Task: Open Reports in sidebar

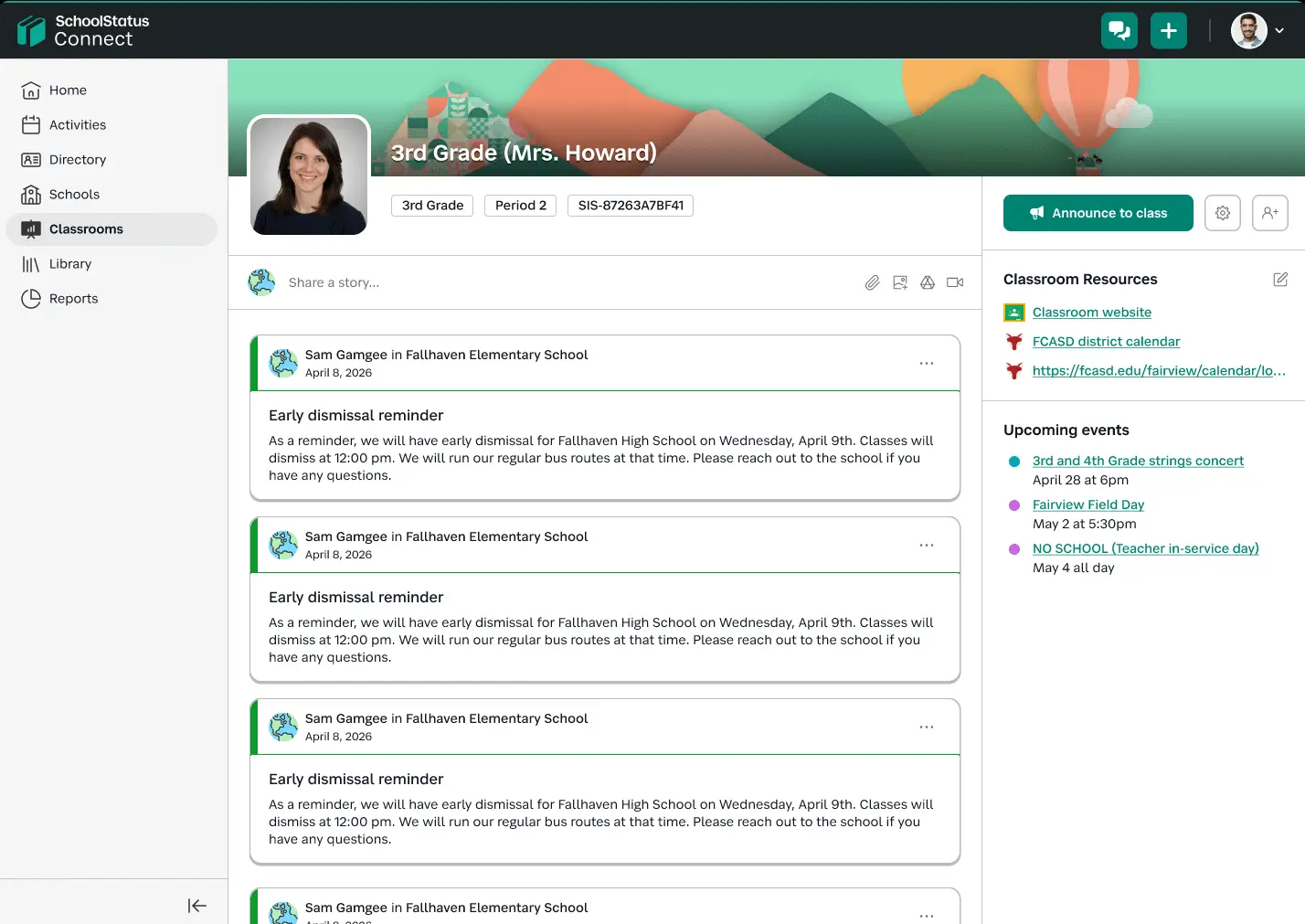Action: (x=111, y=299)
